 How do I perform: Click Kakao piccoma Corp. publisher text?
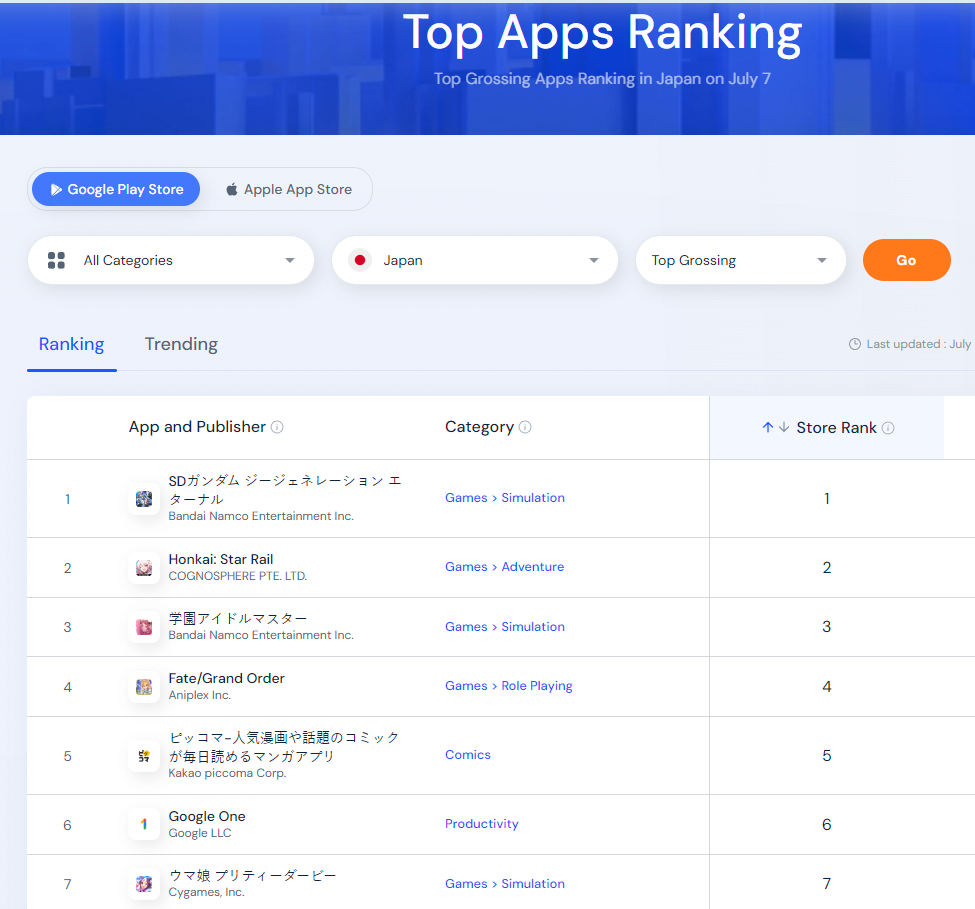(228, 773)
